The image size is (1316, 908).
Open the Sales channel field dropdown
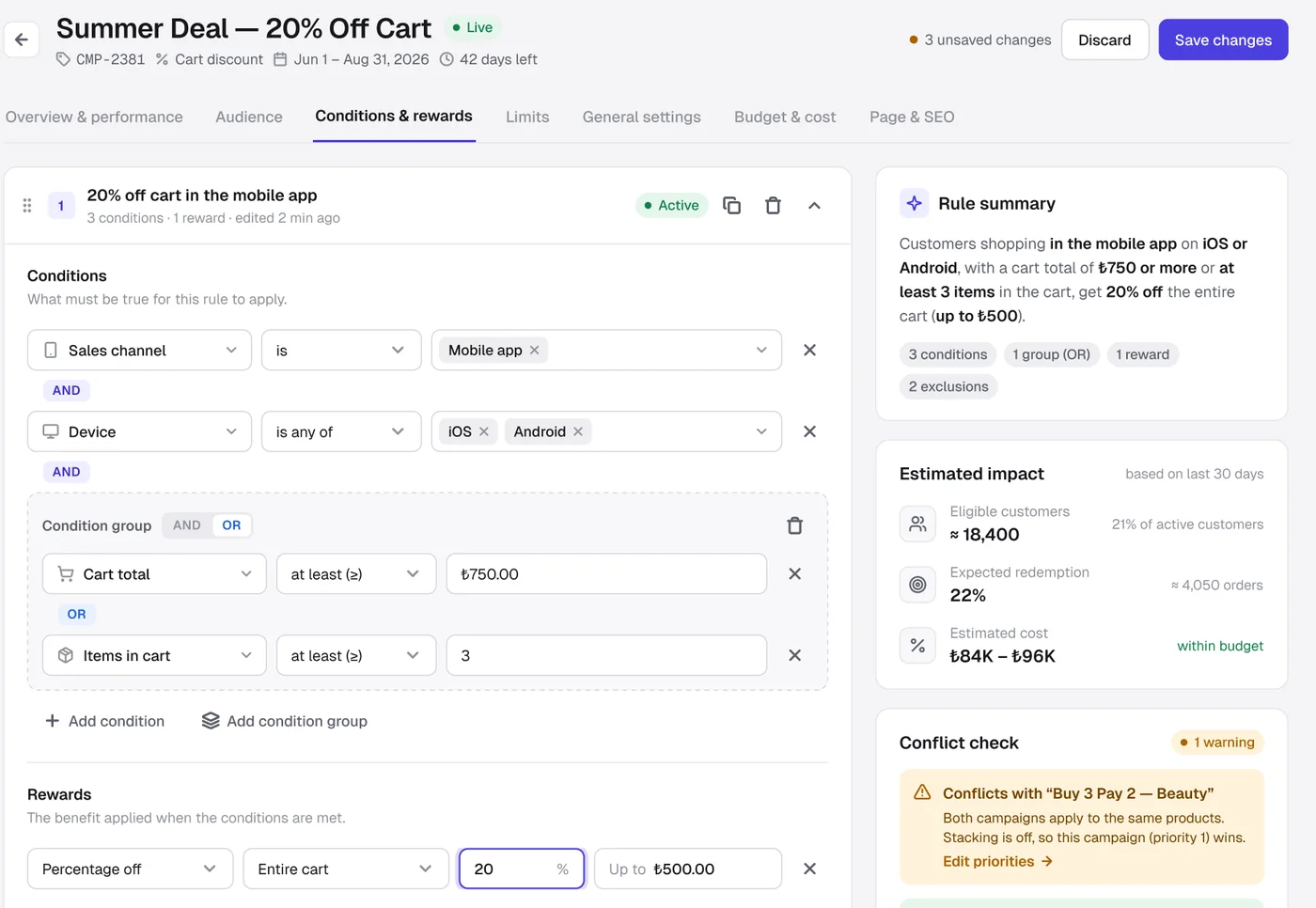point(139,350)
